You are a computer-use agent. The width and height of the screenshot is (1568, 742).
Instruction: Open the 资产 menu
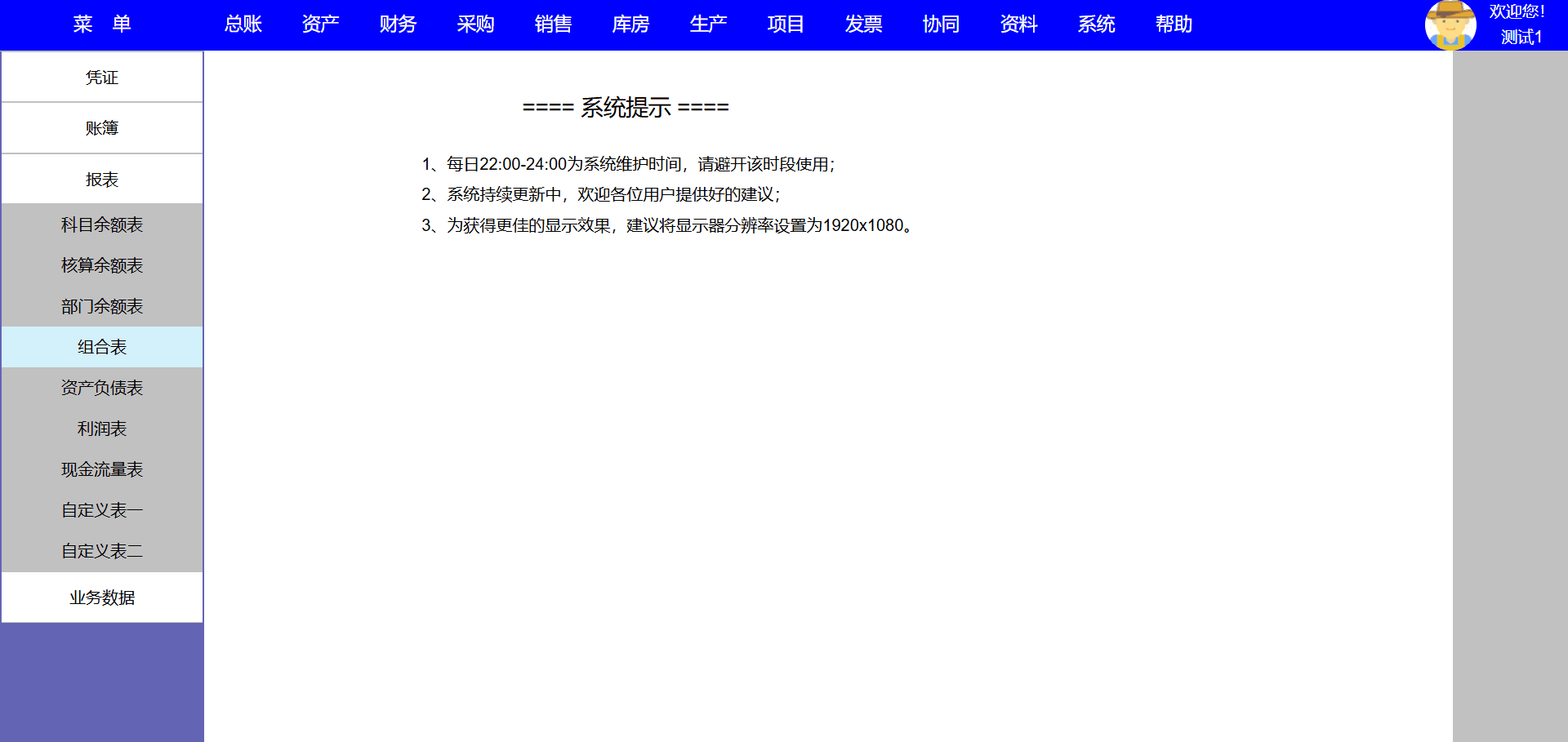coord(320,24)
